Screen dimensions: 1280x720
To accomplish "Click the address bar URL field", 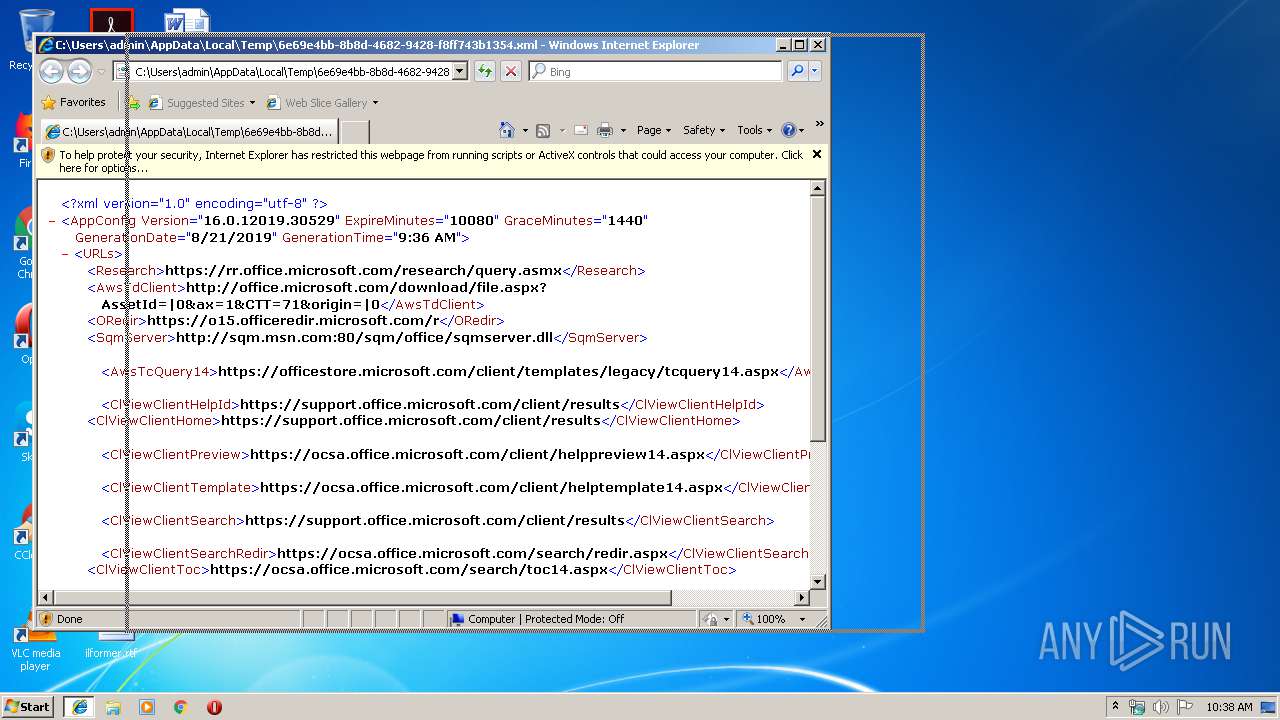I will coord(292,71).
